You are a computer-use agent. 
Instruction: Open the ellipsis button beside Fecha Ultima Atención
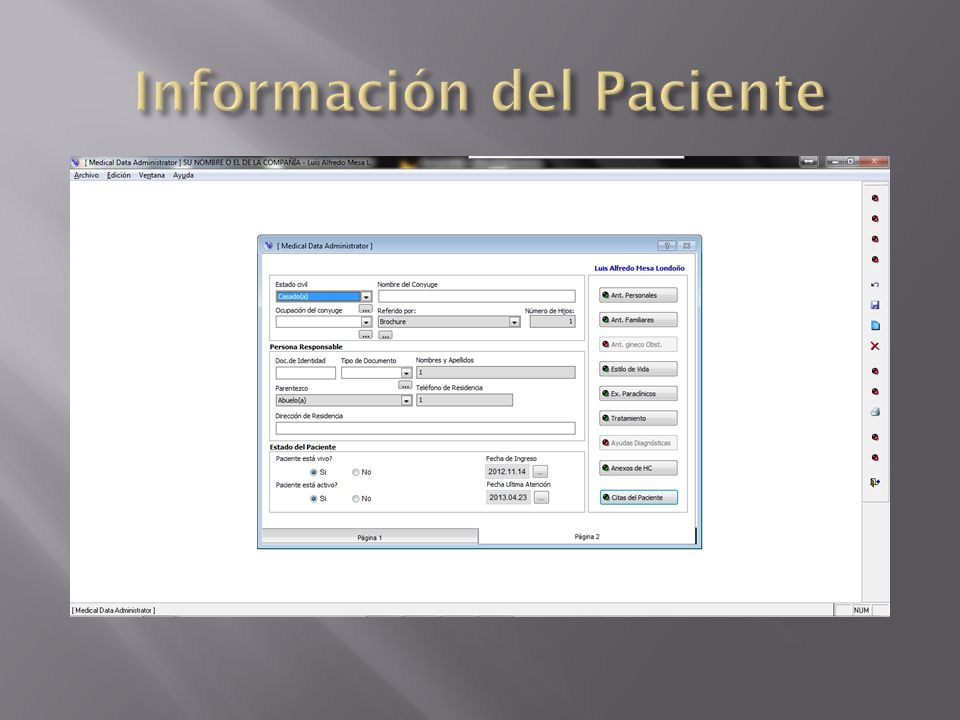point(541,498)
